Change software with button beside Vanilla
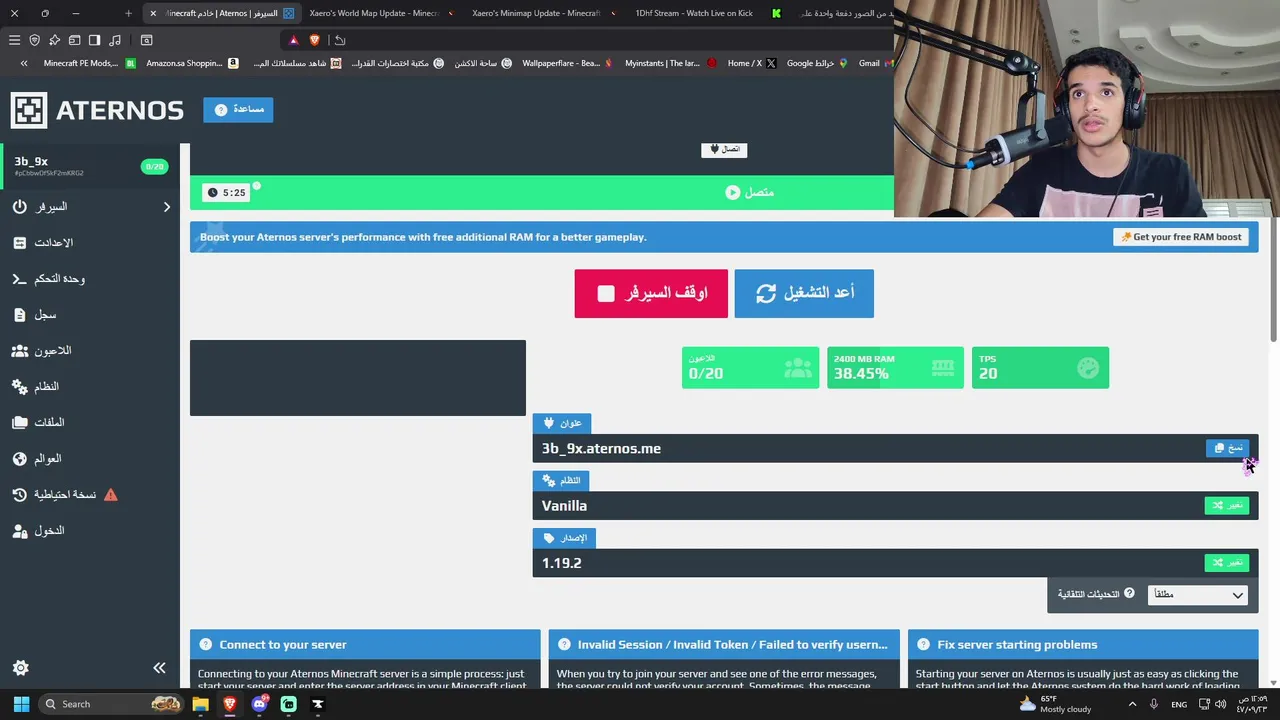This screenshot has height=720, width=1280. (1227, 506)
